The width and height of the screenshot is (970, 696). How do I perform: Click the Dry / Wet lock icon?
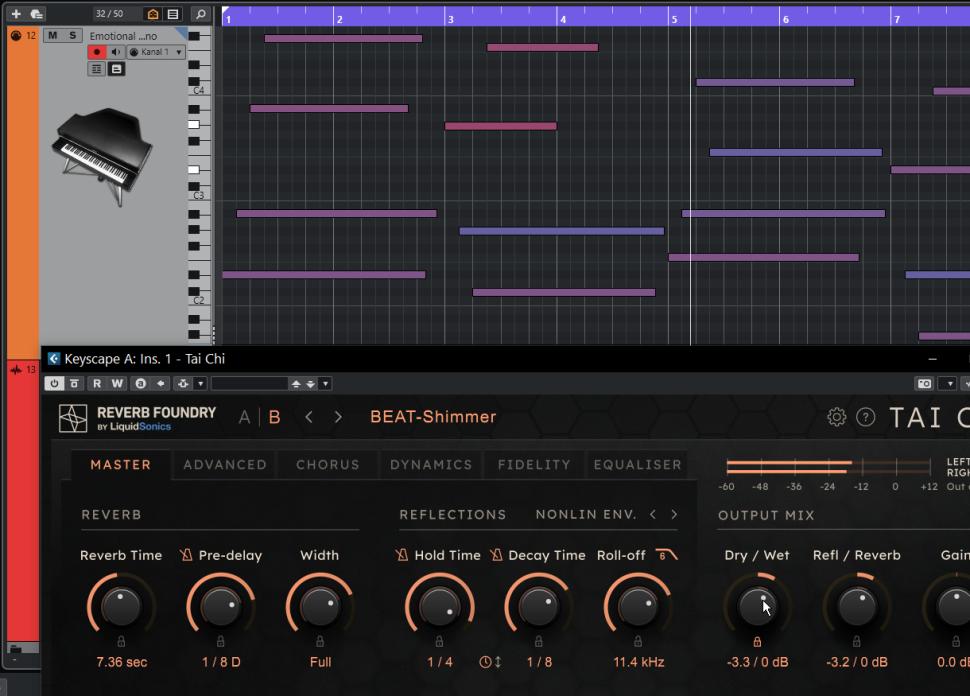pos(757,642)
